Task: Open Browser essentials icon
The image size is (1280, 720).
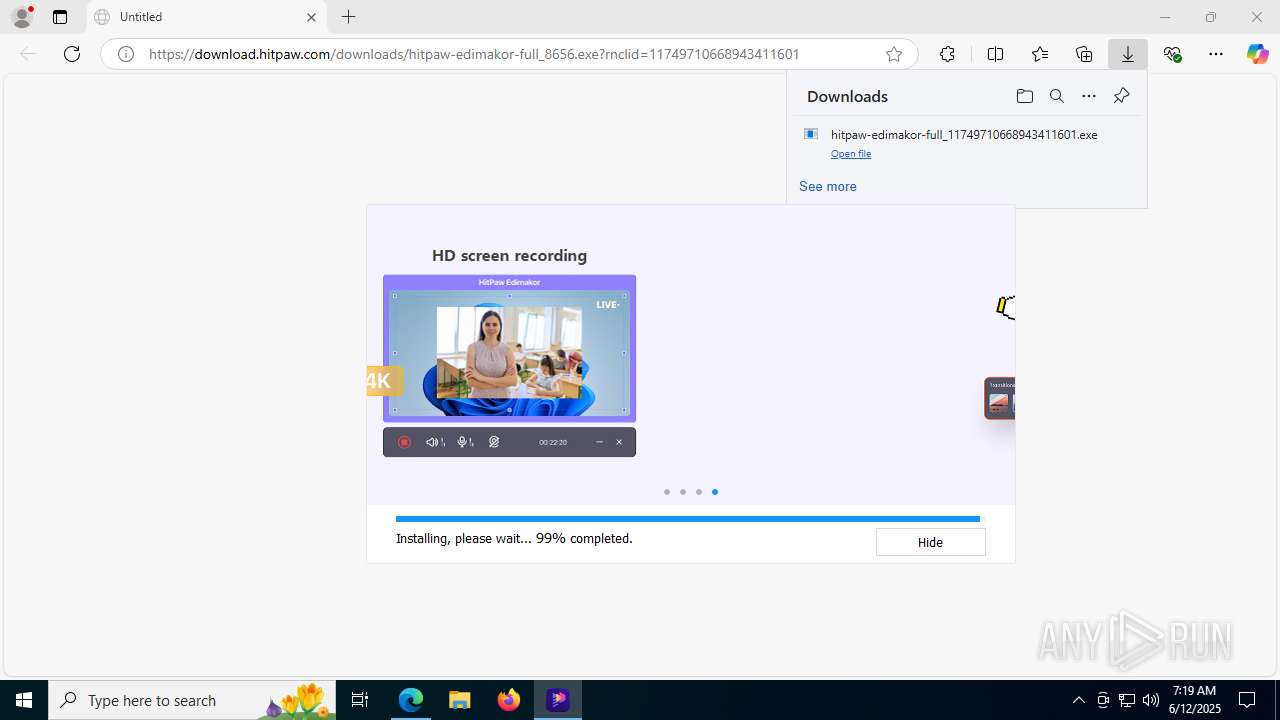Action: click(1172, 54)
